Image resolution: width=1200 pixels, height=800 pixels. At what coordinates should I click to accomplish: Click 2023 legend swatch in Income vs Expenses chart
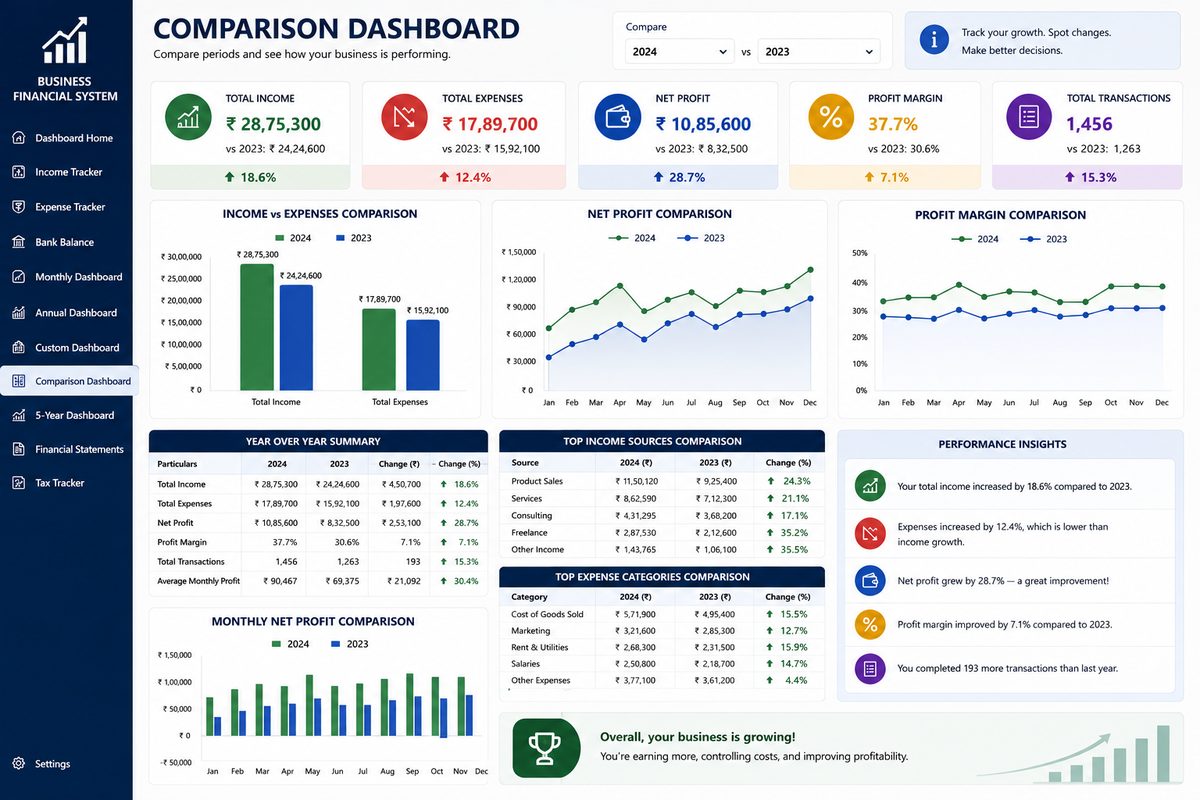[340, 238]
